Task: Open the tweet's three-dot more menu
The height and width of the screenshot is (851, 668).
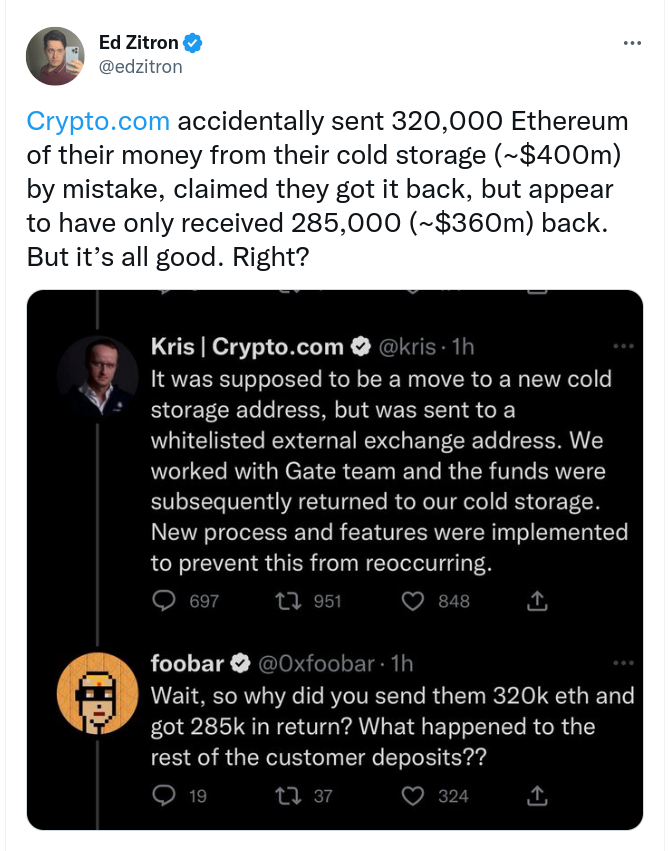Action: coord(632,43)
